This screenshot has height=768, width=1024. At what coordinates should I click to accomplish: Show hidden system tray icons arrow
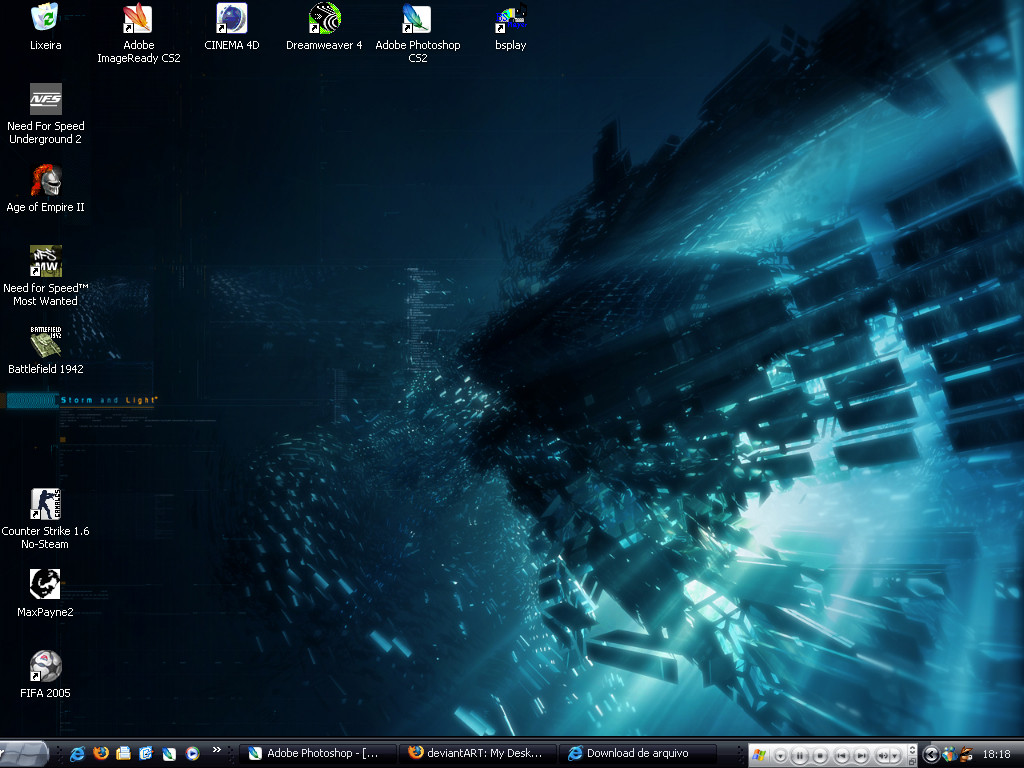tap(931, 754)
